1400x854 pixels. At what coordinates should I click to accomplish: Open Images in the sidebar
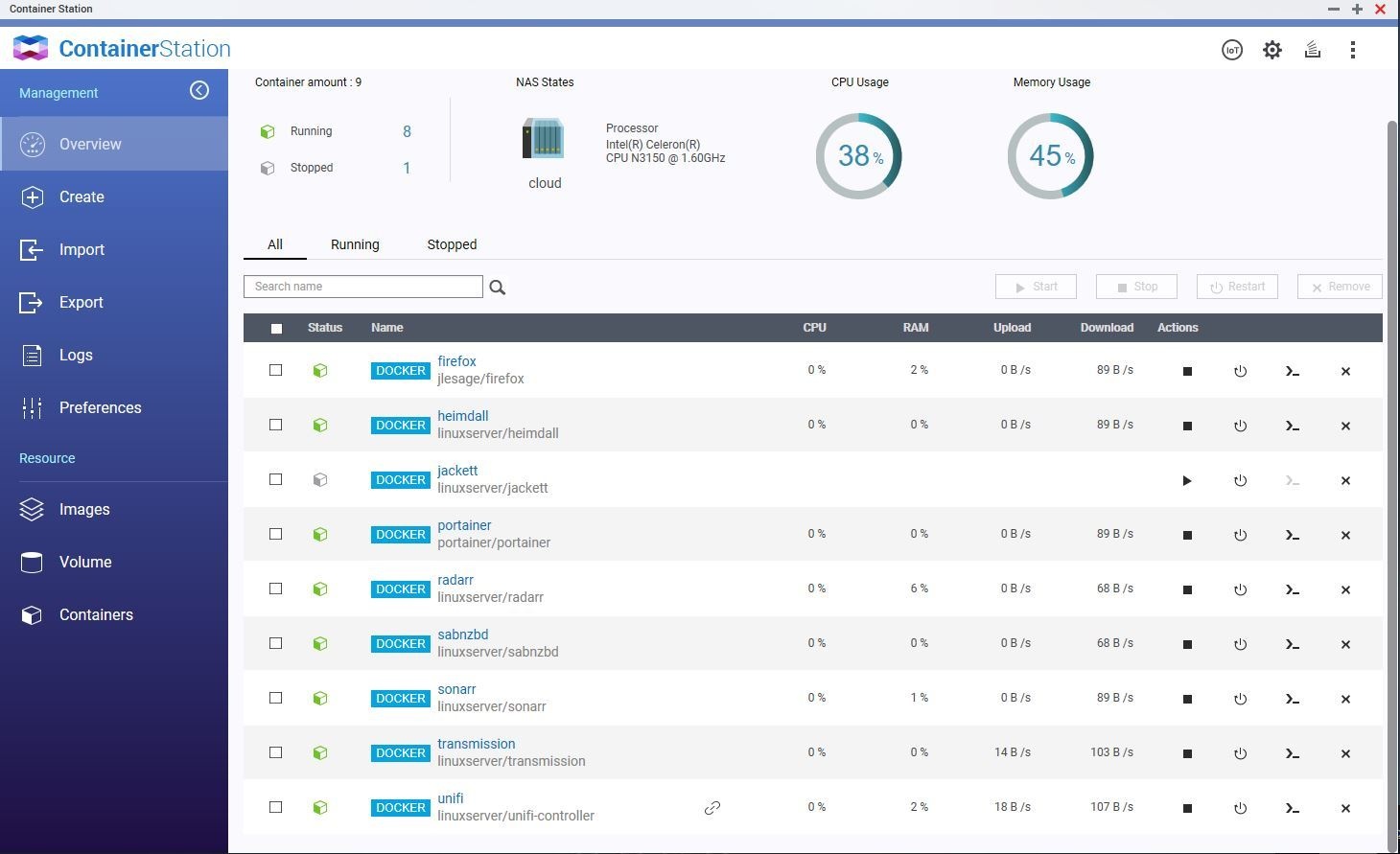point(114,509)
